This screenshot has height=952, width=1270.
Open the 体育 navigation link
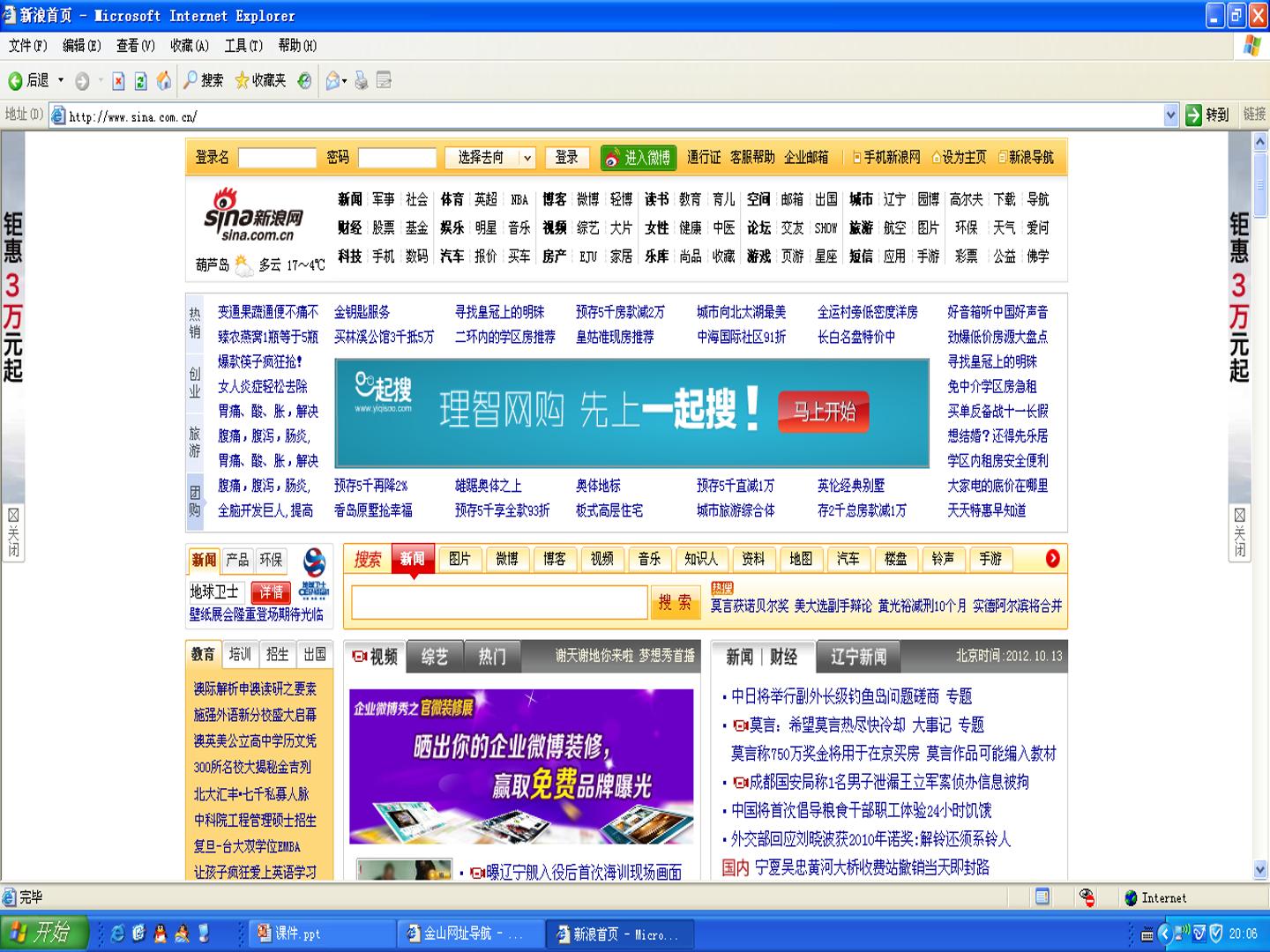click(x=452, y=199)
